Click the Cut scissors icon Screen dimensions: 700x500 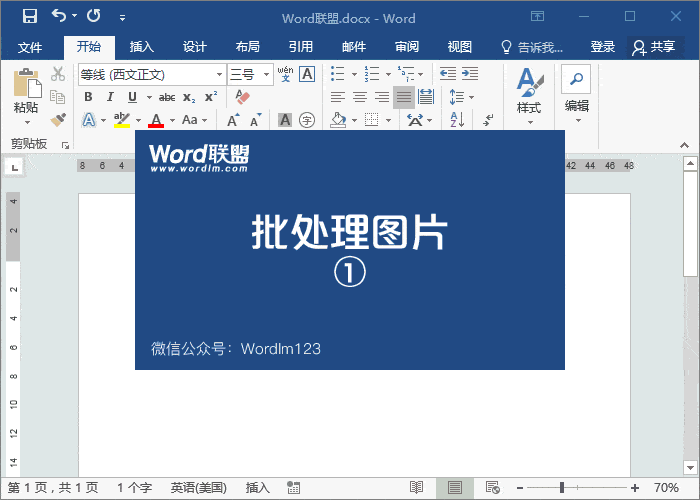(58, 74)
